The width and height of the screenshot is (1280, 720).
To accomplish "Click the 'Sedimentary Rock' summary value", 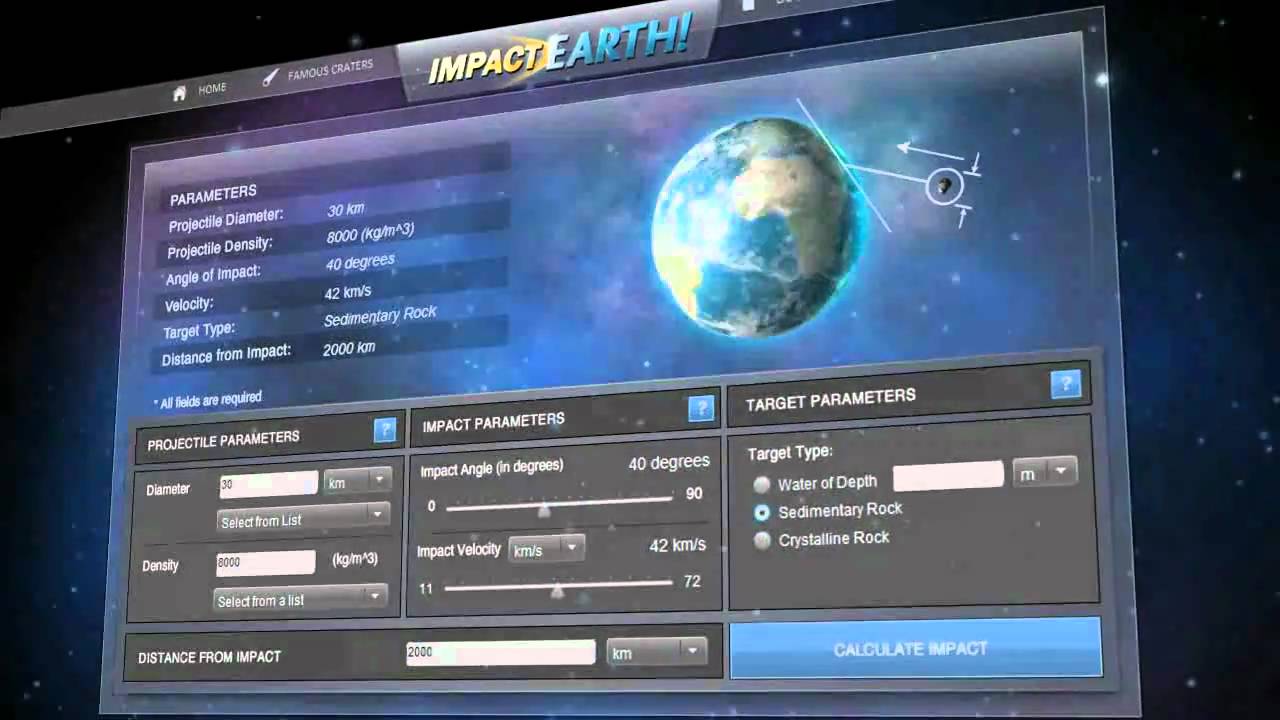I will (x=380, y=317).
